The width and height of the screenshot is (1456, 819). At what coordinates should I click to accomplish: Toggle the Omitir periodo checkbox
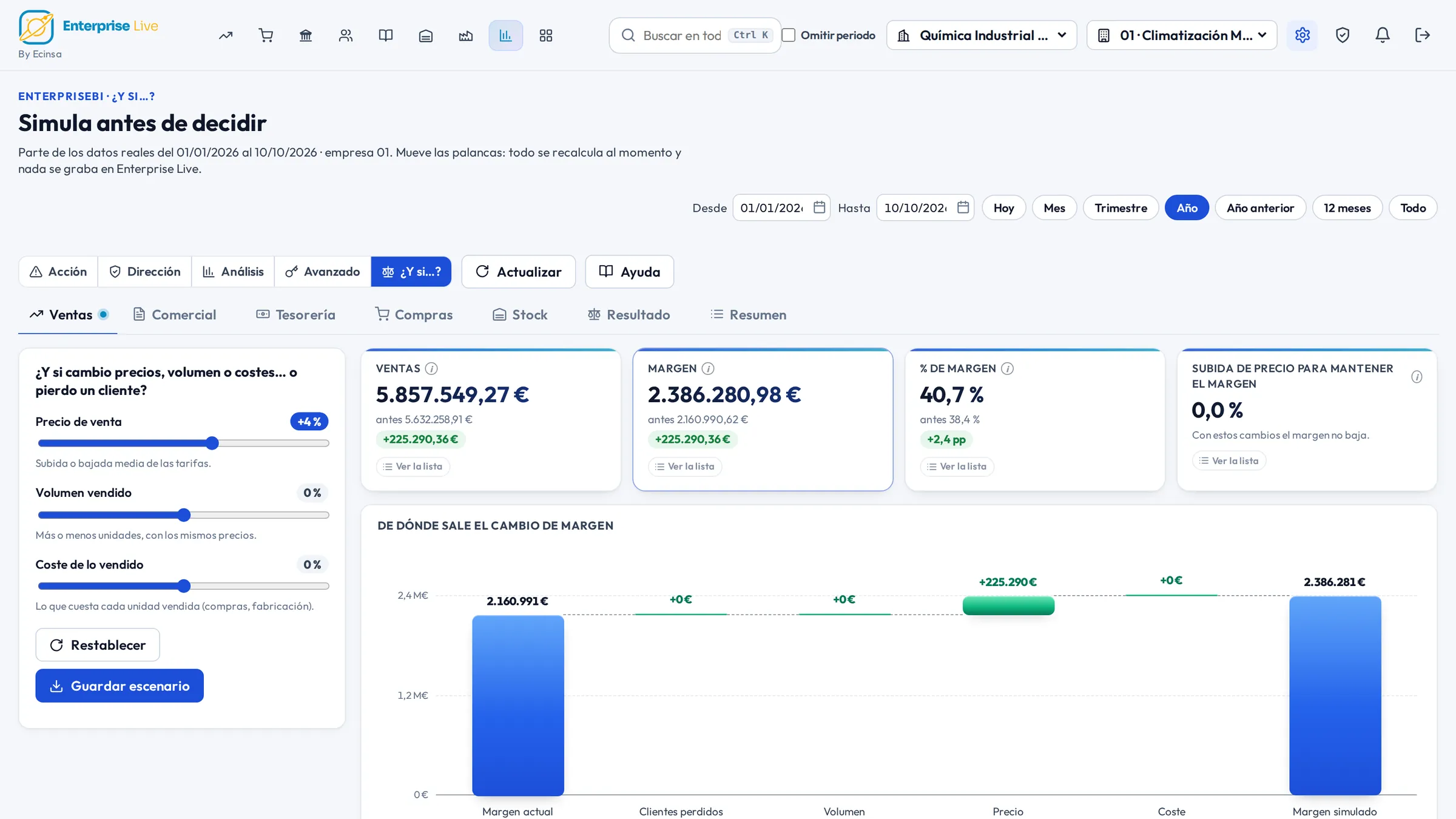[789, 35]
